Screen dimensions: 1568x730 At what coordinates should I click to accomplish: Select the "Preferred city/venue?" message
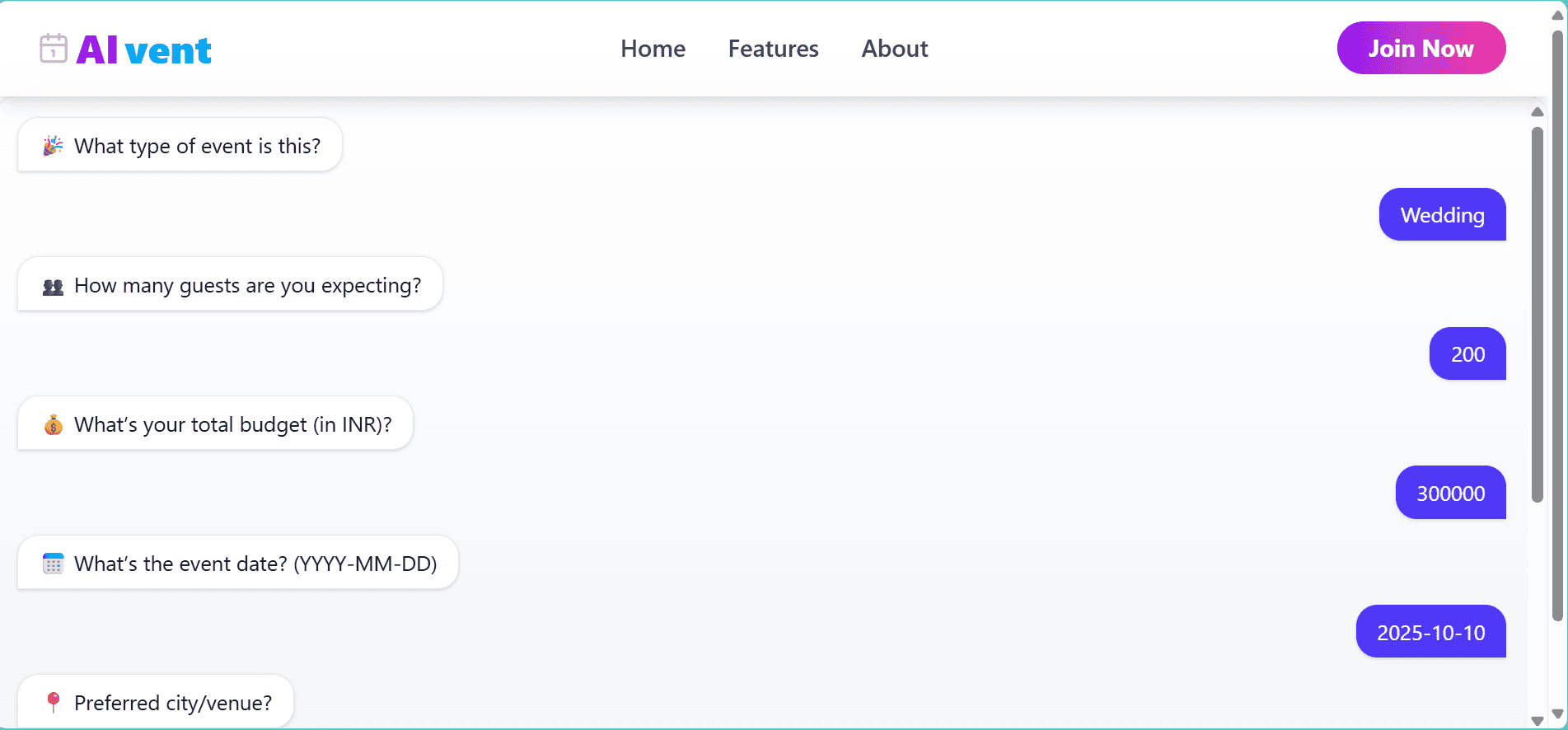point(155,702)
